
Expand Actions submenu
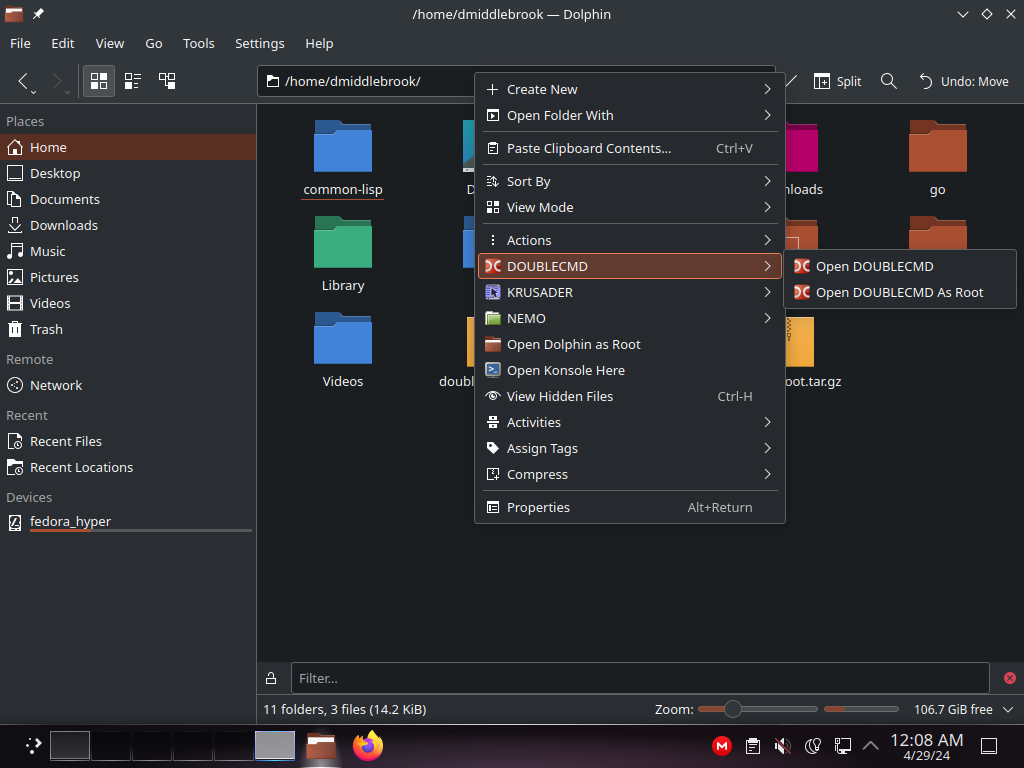point(630,240)
